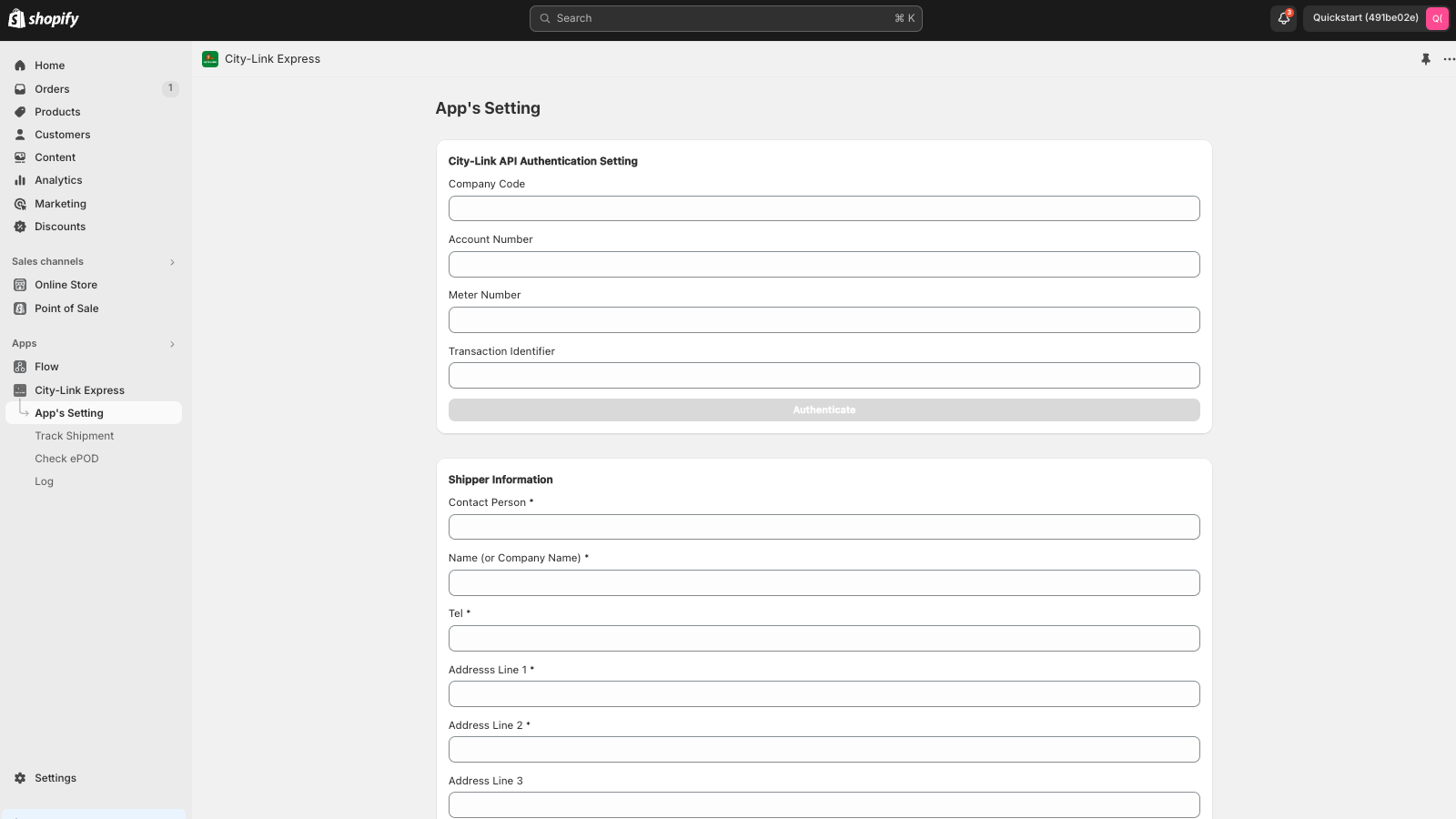Click the Company Code field

coord(824,208)
